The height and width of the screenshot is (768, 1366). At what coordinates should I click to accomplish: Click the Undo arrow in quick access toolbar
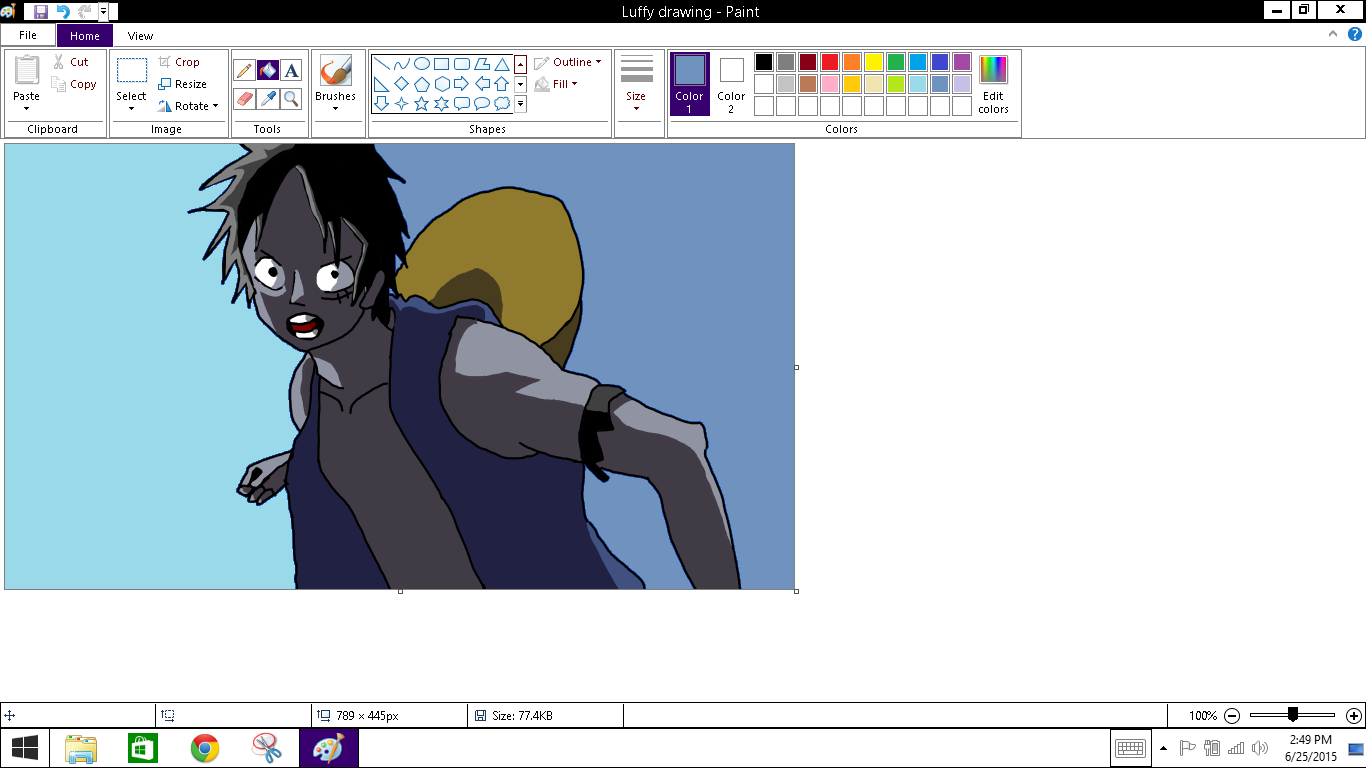point(62,11)
